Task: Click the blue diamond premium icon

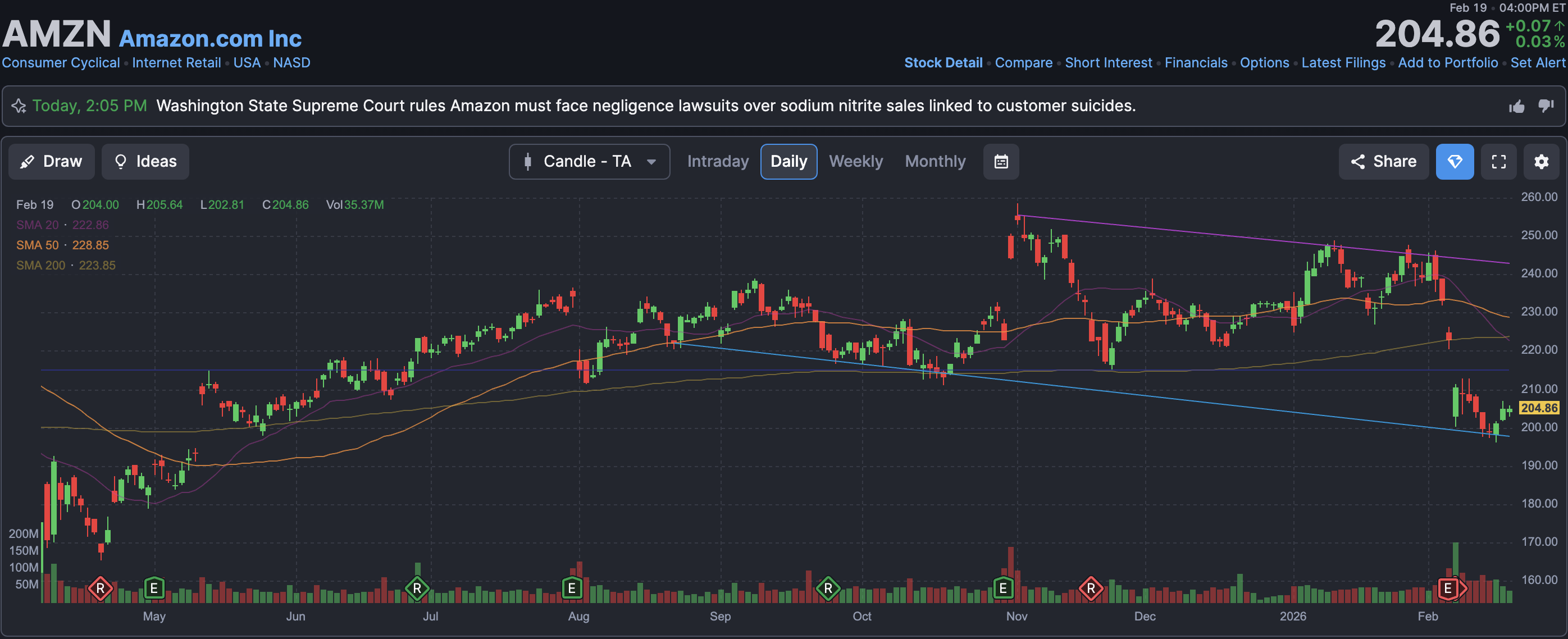Action: pyautogui.click(x=1454, y=161)
